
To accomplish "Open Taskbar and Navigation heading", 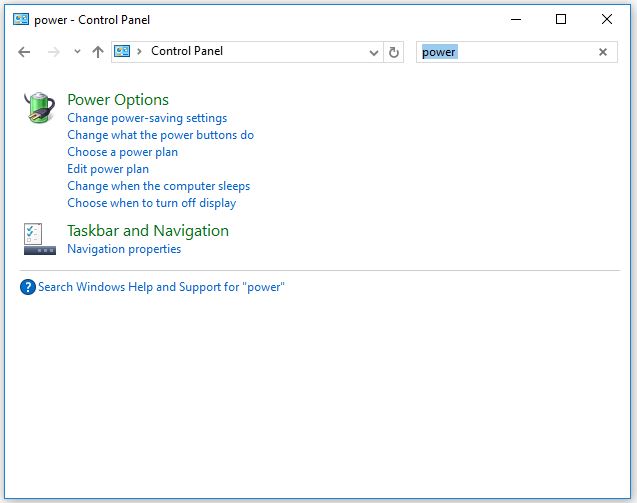I will click(148, 231).
